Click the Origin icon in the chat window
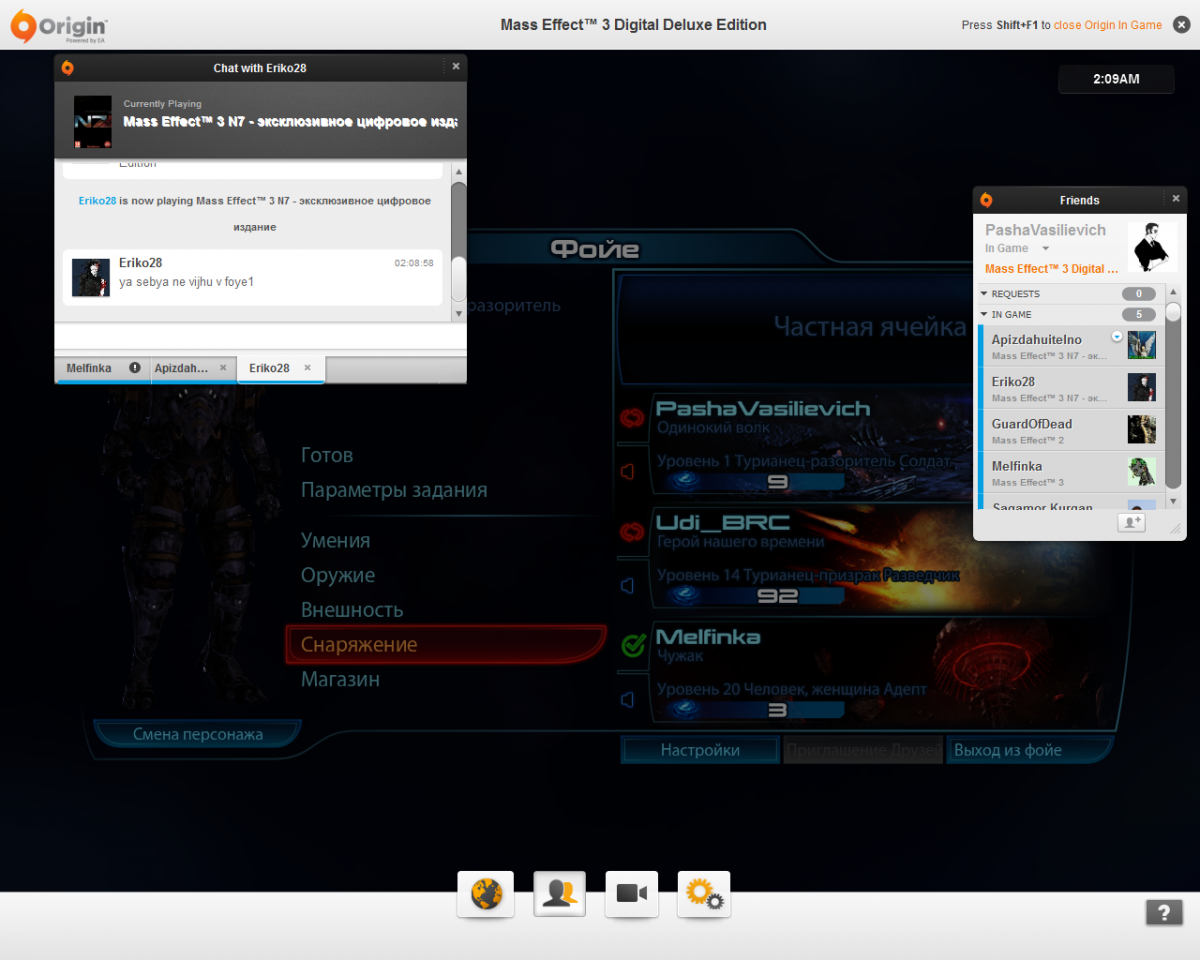 pyautogui.click(x=67, y=68)
